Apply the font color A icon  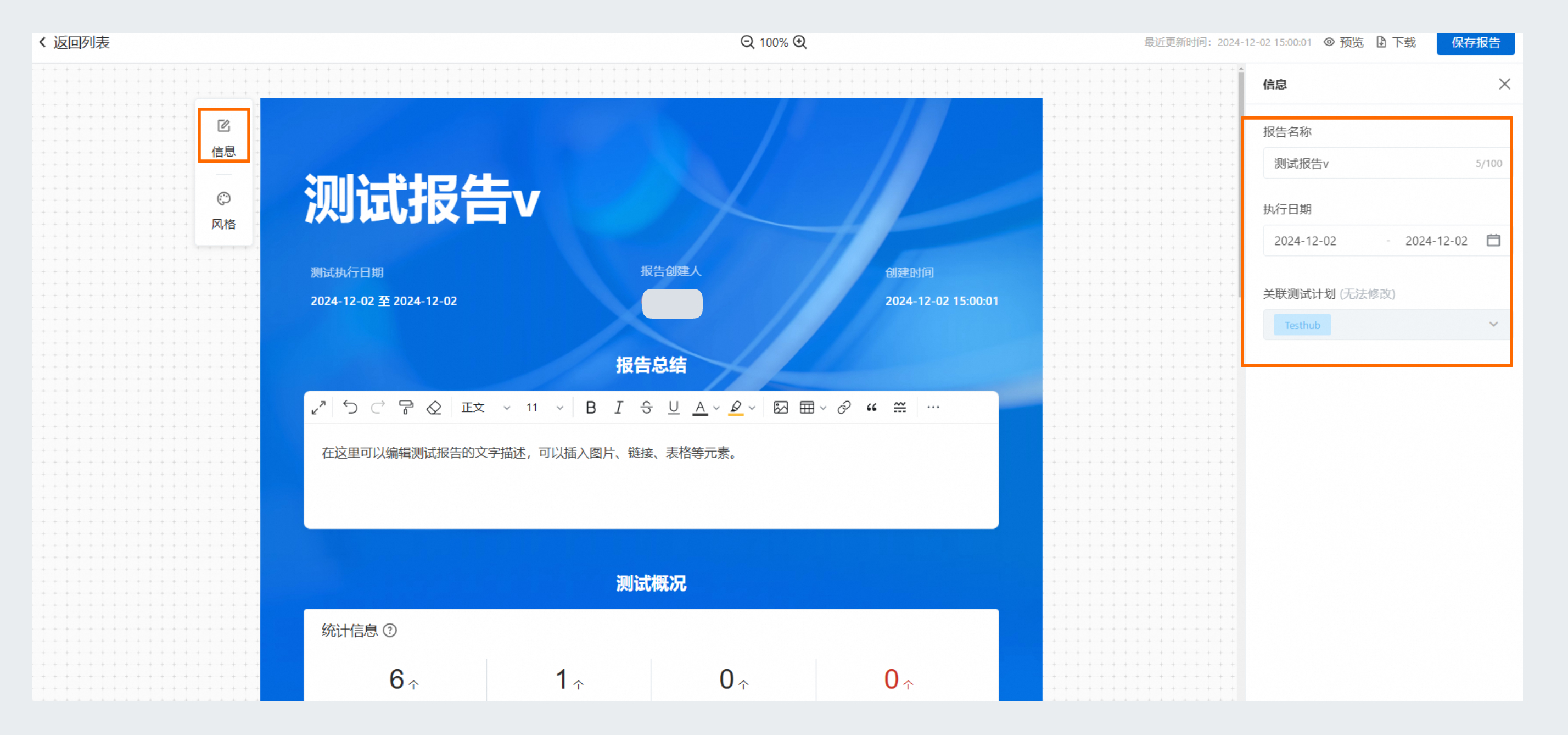(x=700, y=408)
